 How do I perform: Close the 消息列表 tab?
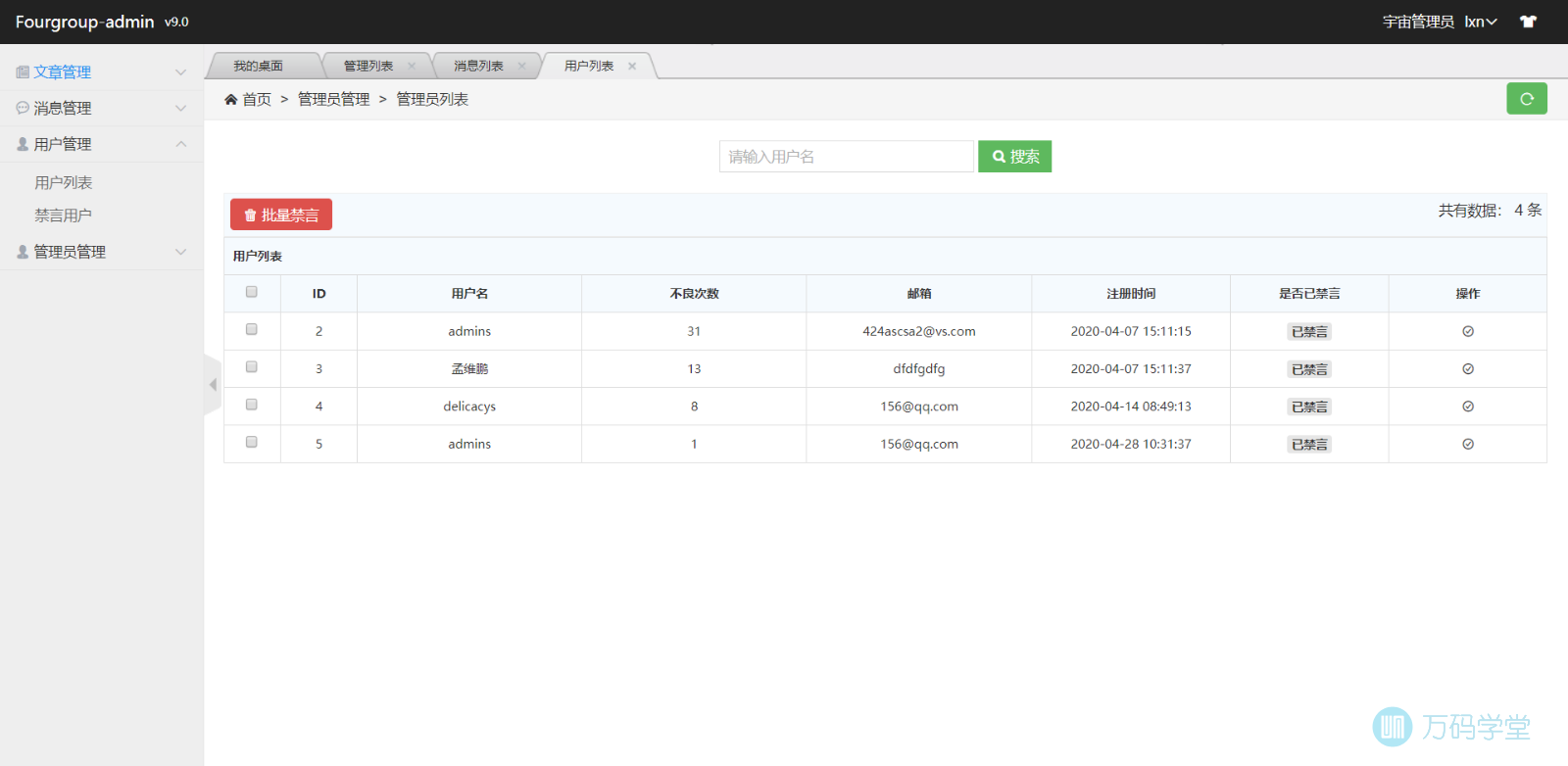tap(521, 67)
